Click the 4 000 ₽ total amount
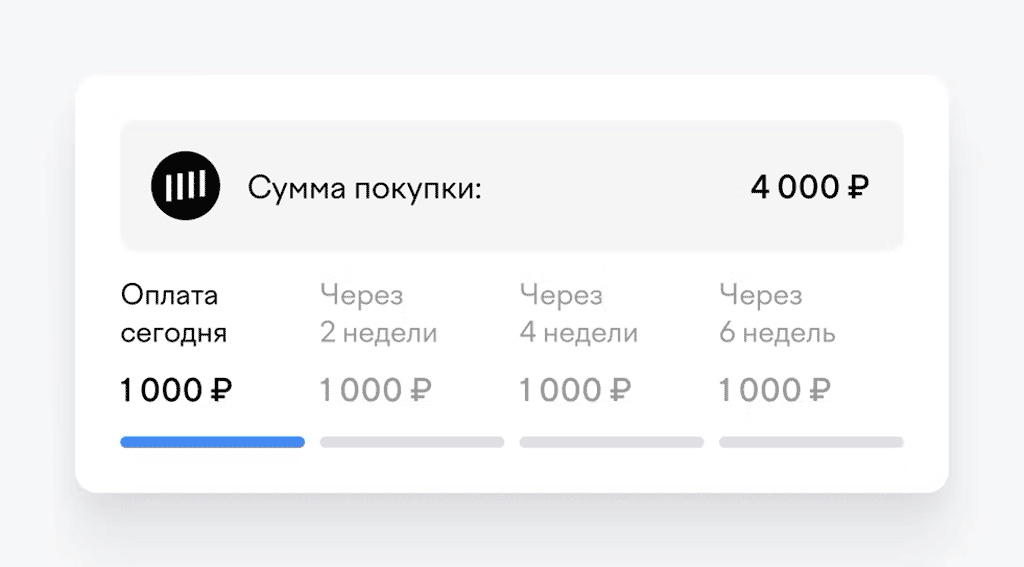 coord(809,187)
